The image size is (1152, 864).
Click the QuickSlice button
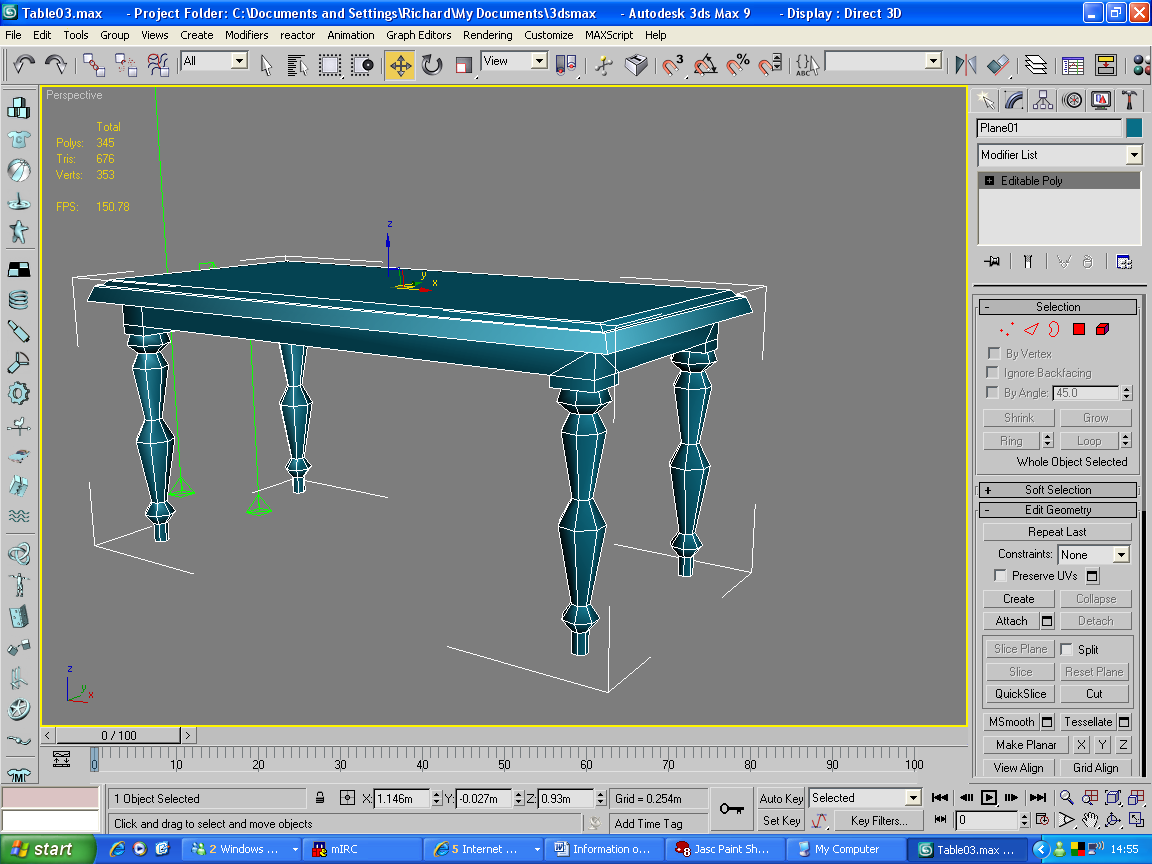[1020, 694]
